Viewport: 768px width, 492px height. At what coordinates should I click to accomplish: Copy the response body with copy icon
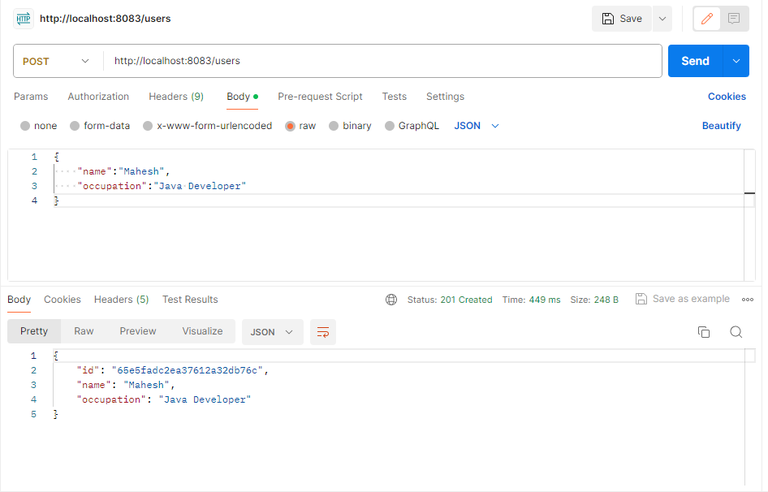pyautogui.click(x=704, y=332)
